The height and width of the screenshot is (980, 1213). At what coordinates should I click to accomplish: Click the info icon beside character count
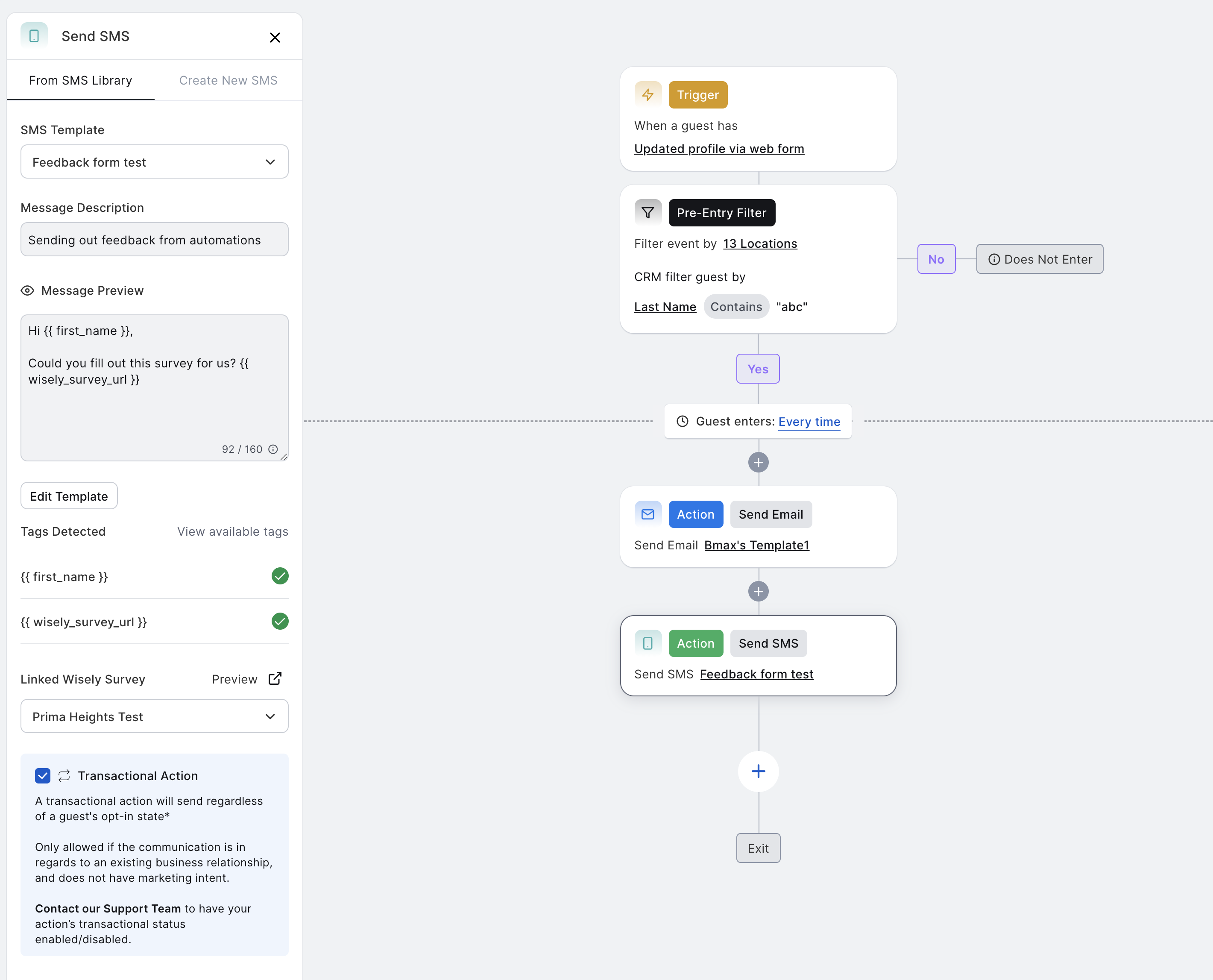(x=273, y=449)
